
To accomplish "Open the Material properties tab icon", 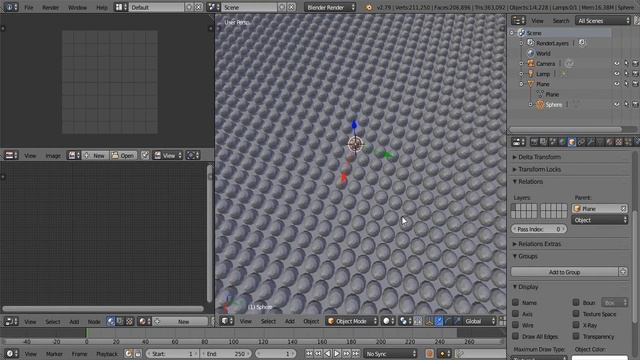I will click(609, 142).
